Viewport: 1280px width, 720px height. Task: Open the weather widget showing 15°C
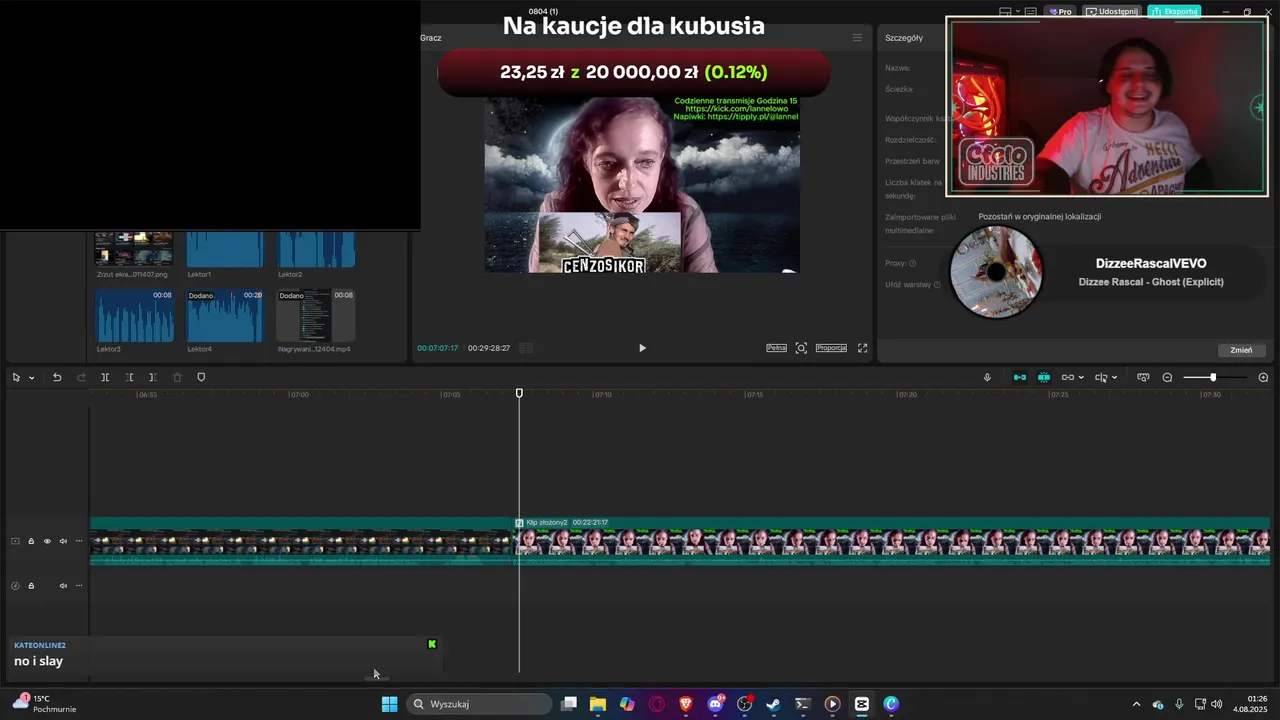[45, 703]
